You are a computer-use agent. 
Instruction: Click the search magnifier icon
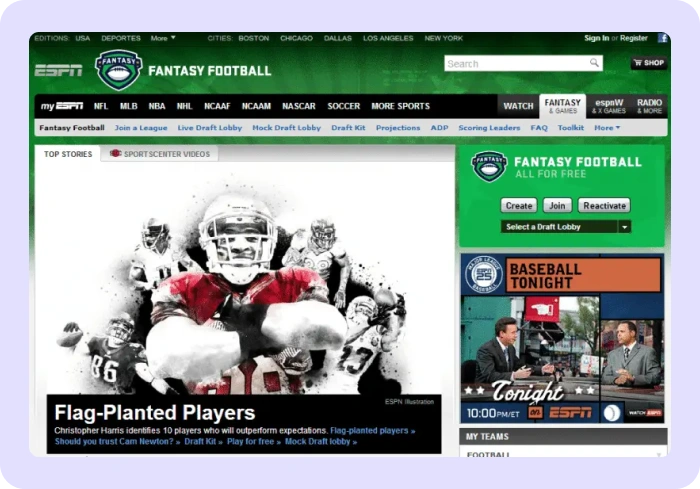(x=594, y=63)
